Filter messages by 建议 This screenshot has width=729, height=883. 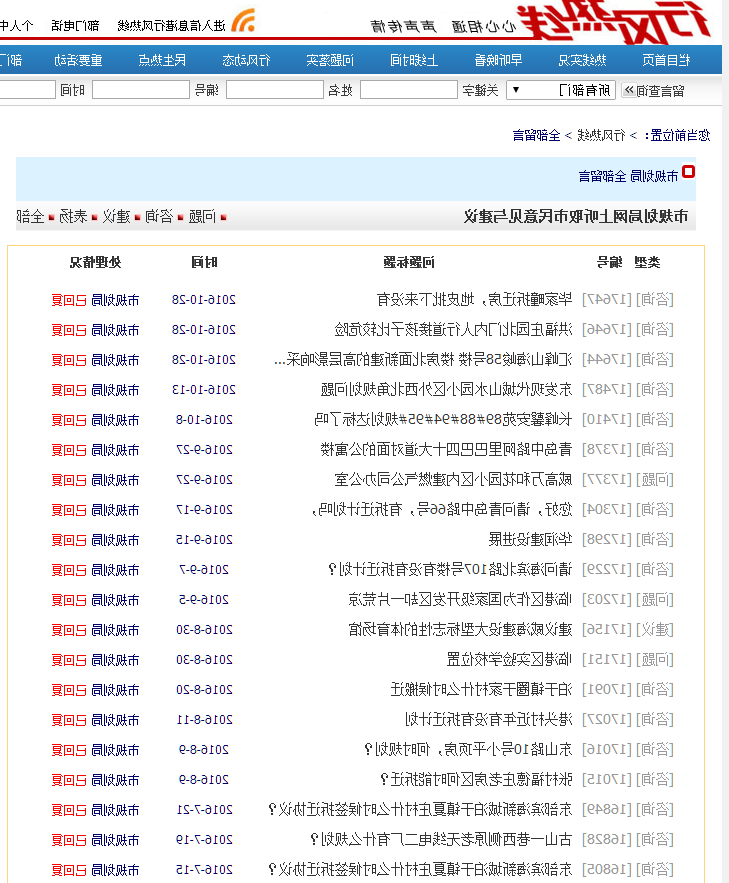[116, 217]
